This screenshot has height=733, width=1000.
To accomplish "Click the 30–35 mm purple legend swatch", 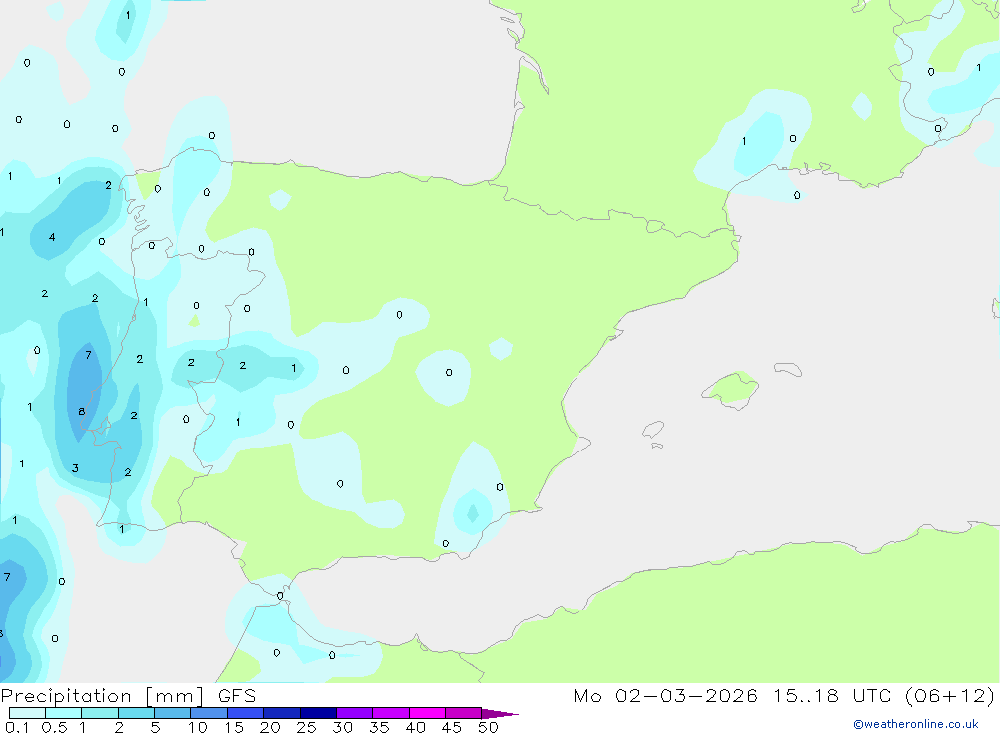I will coord(354,713).
